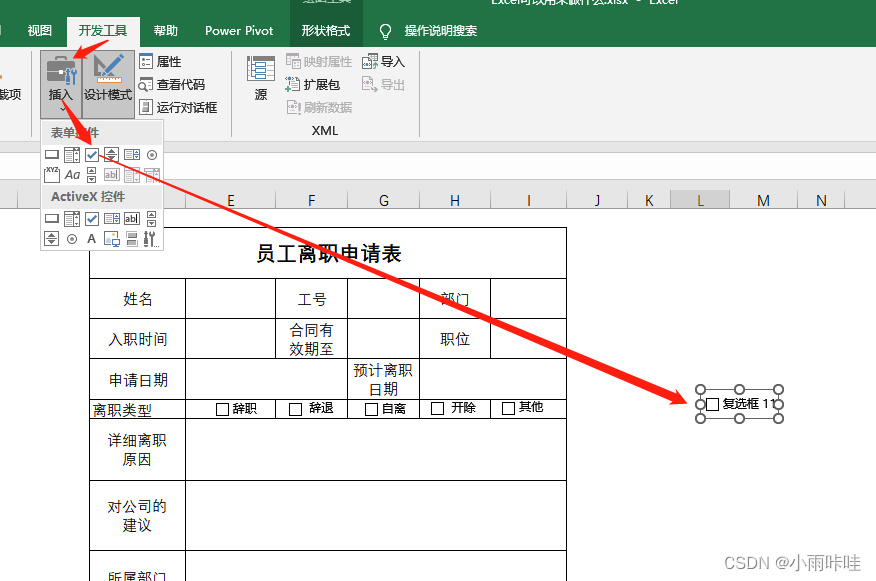Select the Label (Aa) form control icon
This screenshot has width=876, height=581.
[x=72, y=174]
